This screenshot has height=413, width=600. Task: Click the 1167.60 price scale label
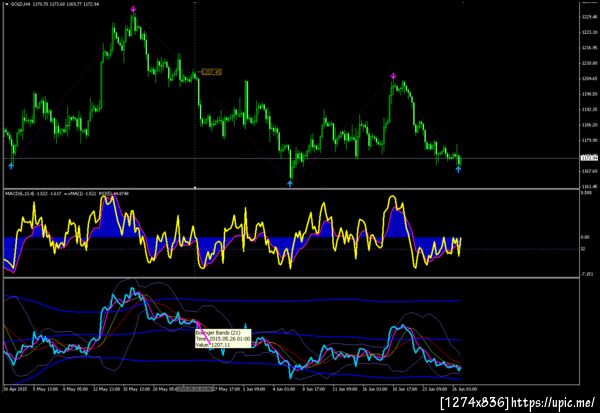click(x=589, y=171)
